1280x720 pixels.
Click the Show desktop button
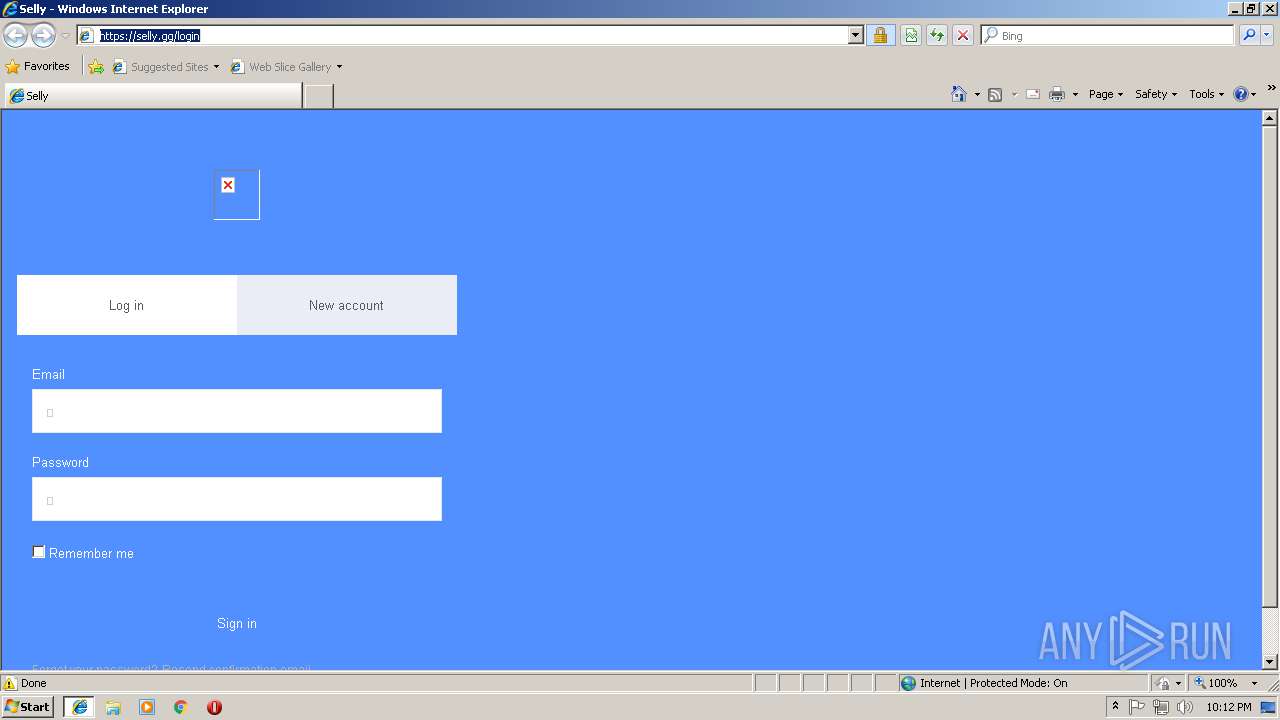click(1270, 707)
